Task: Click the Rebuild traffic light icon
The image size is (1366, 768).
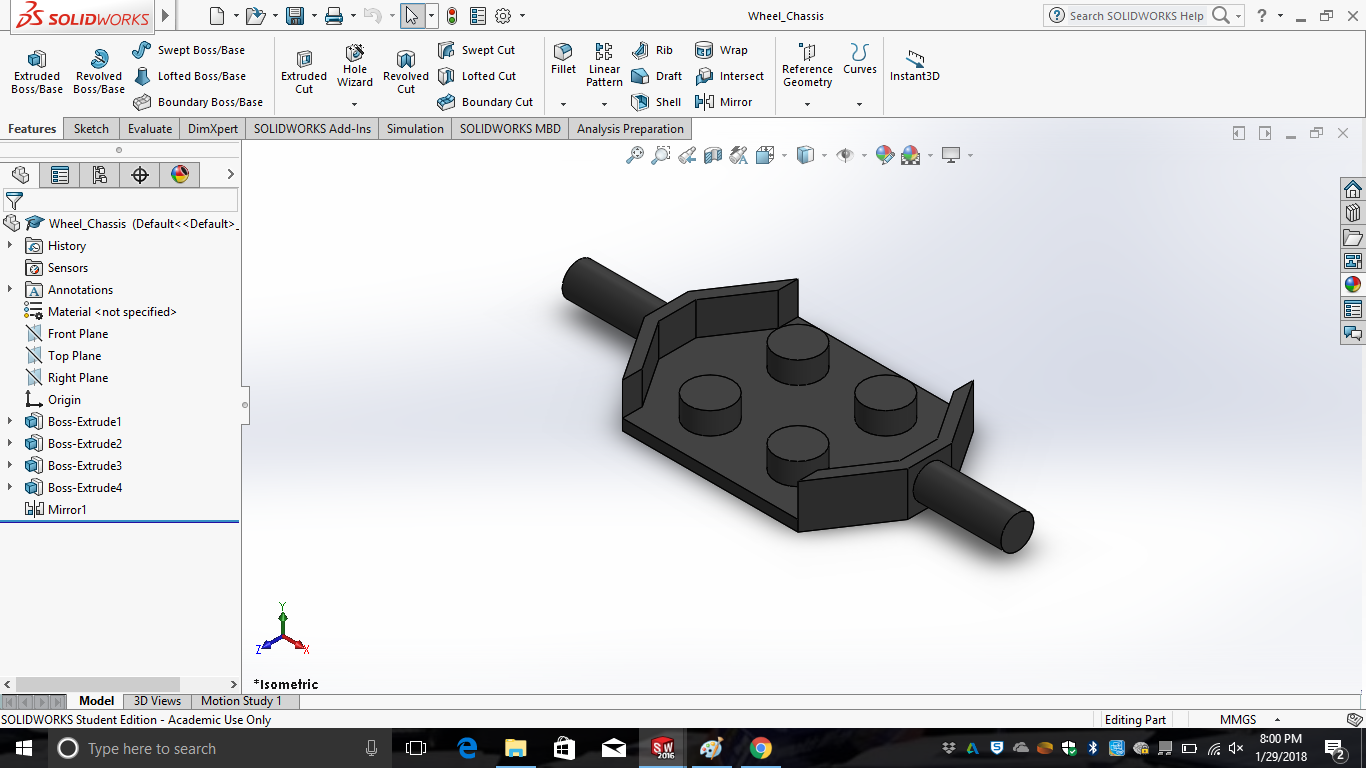Action: point(452,16)
